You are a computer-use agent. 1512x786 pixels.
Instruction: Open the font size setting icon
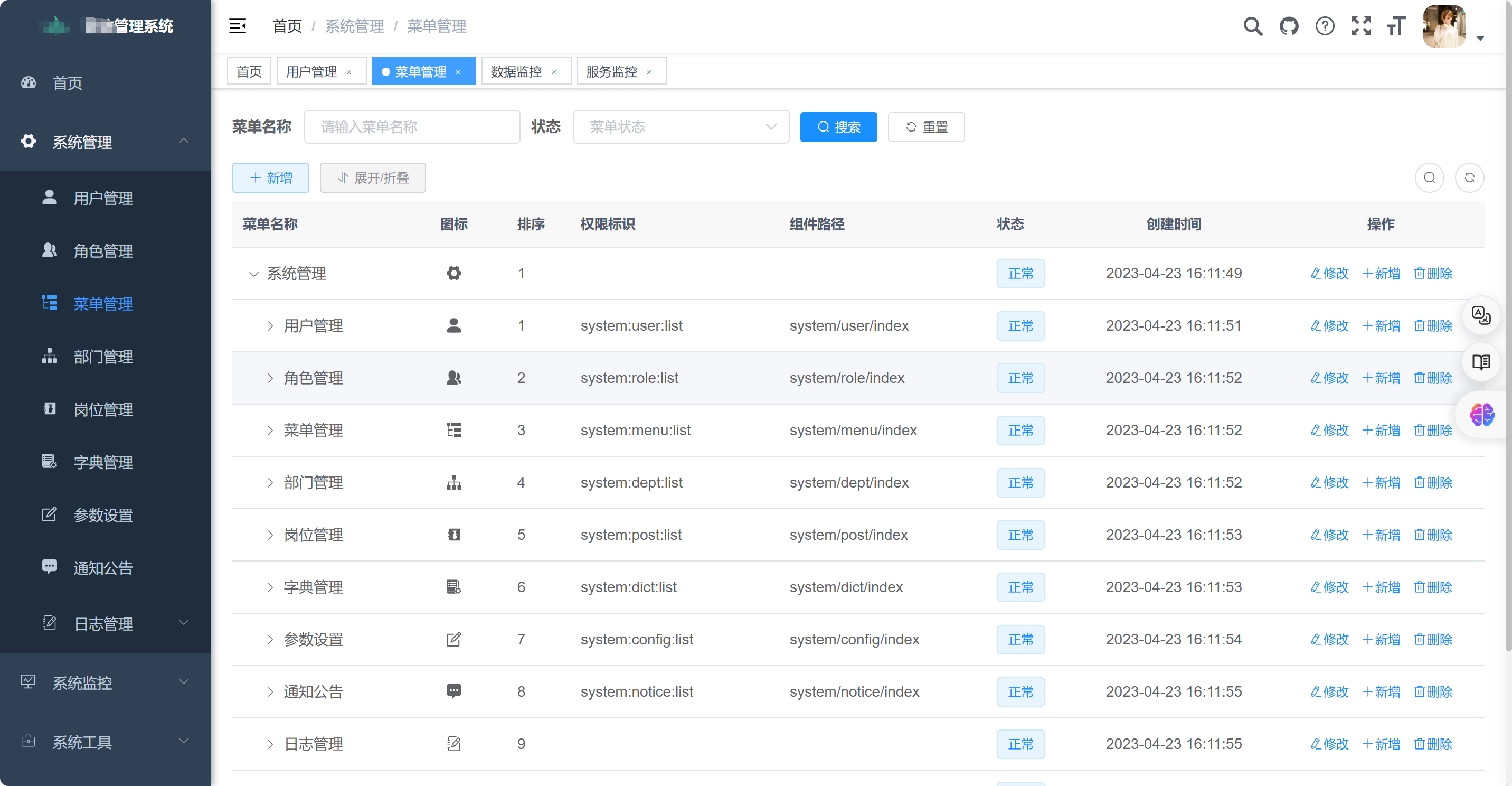pos(1396,26)
